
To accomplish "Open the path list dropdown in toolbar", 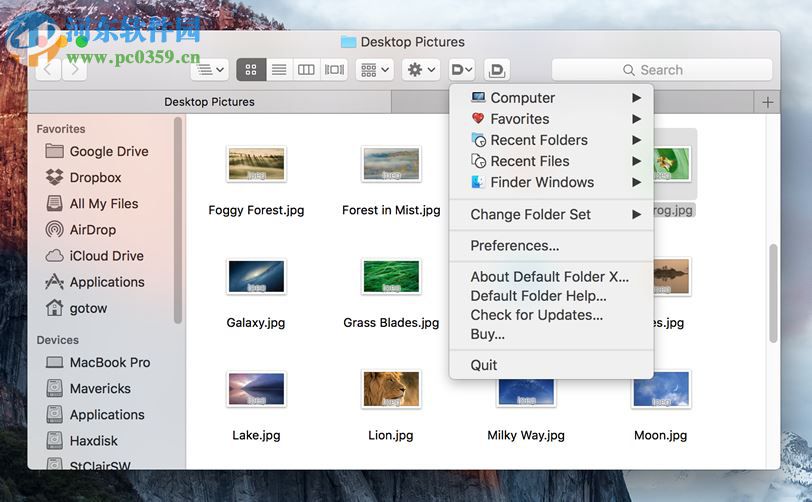I will pos(210,69).
